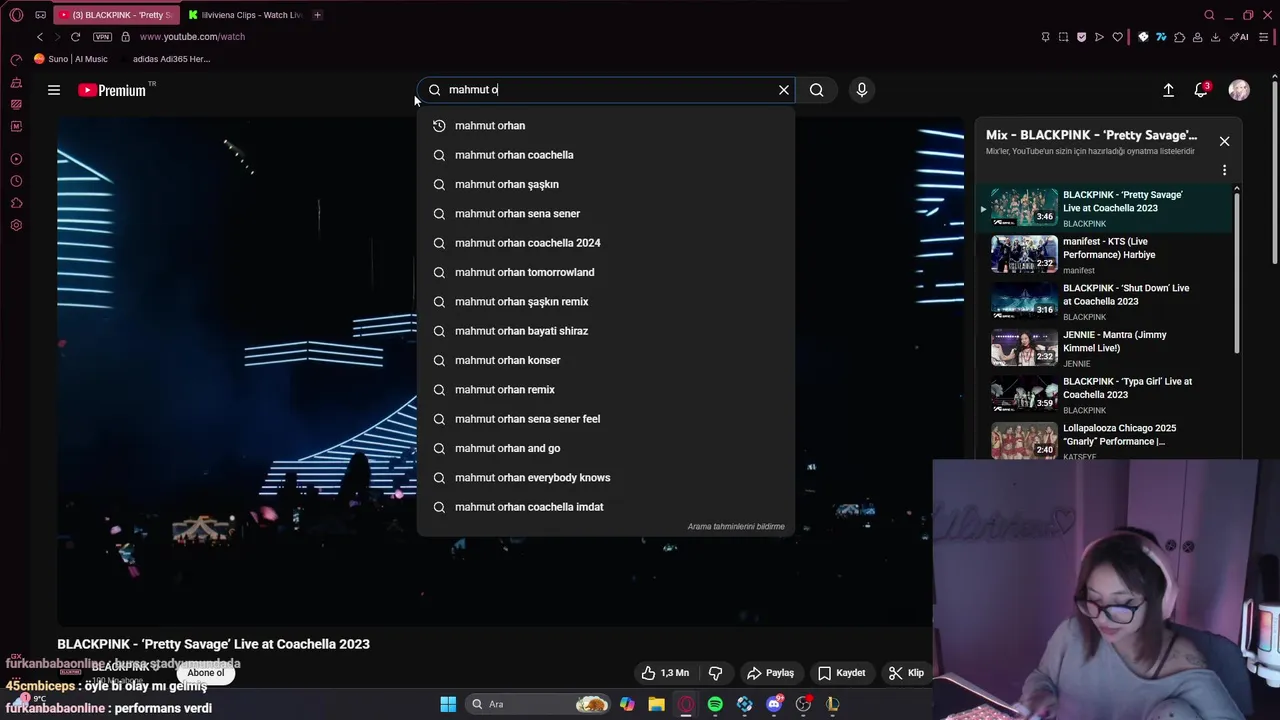Open browser extensions puzzle icon
The image size is (1280, 720).
coord(1179,37)
